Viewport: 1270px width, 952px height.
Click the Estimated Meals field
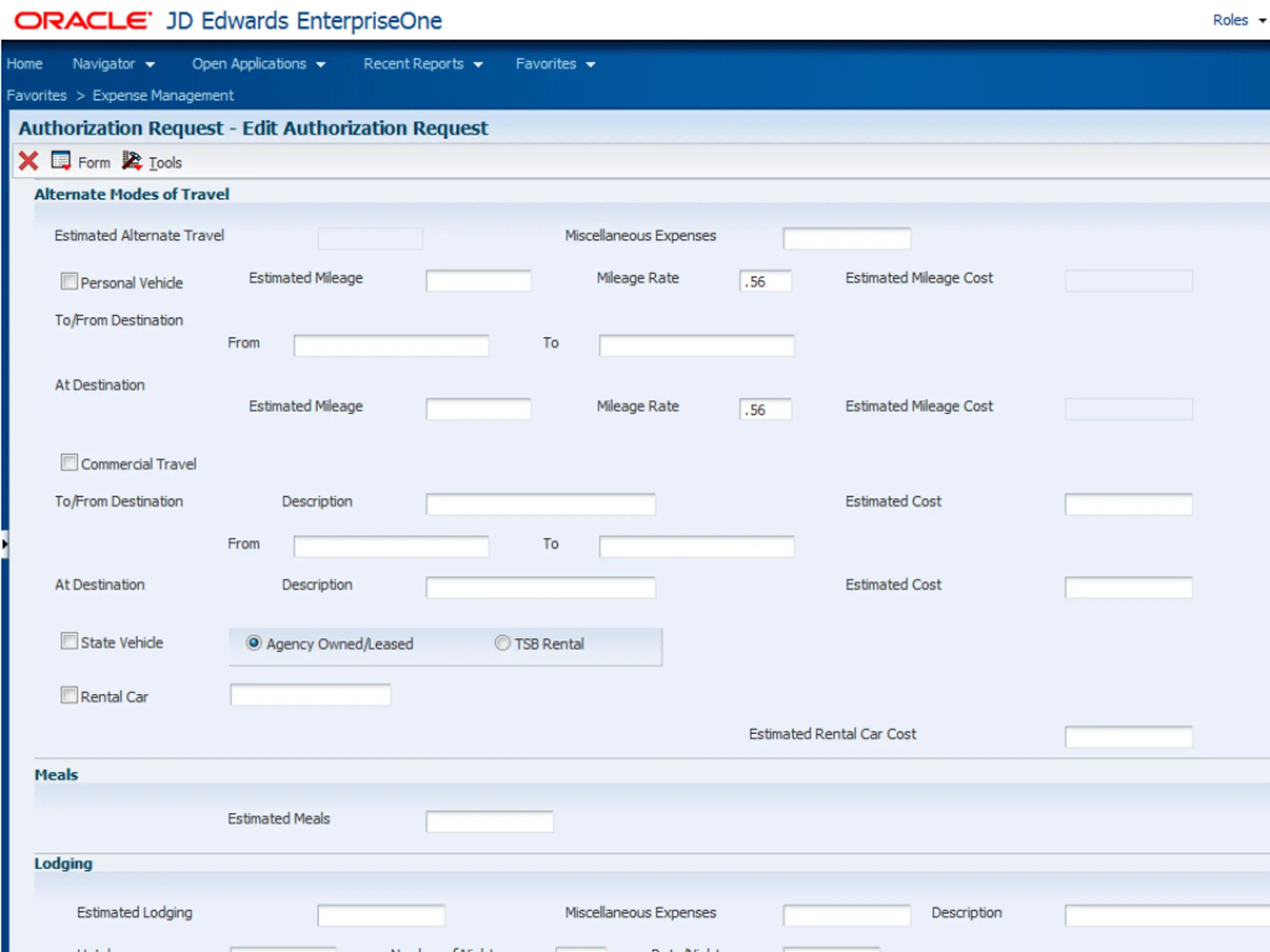click(489, 822)
